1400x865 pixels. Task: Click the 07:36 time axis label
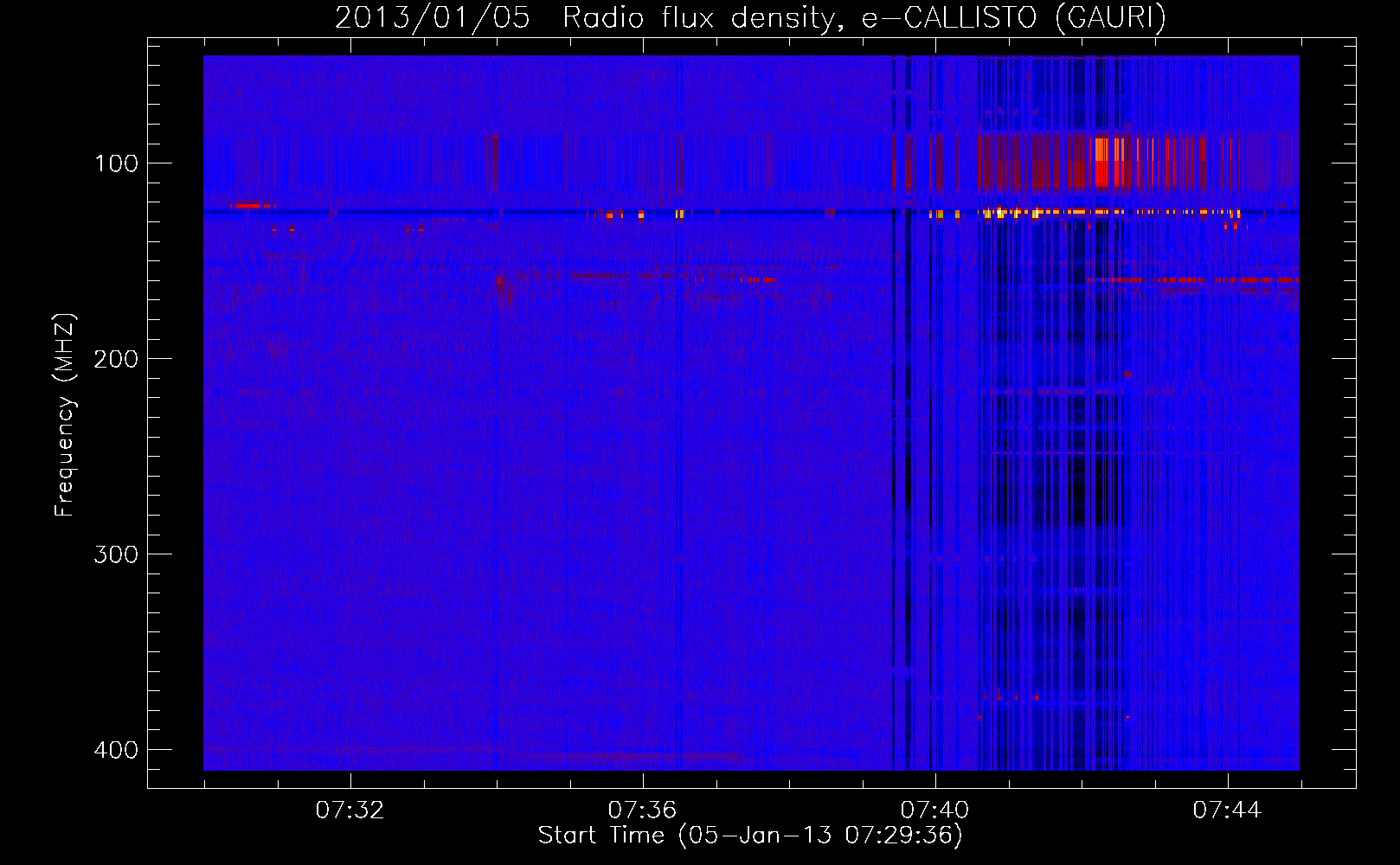point(642,811)
